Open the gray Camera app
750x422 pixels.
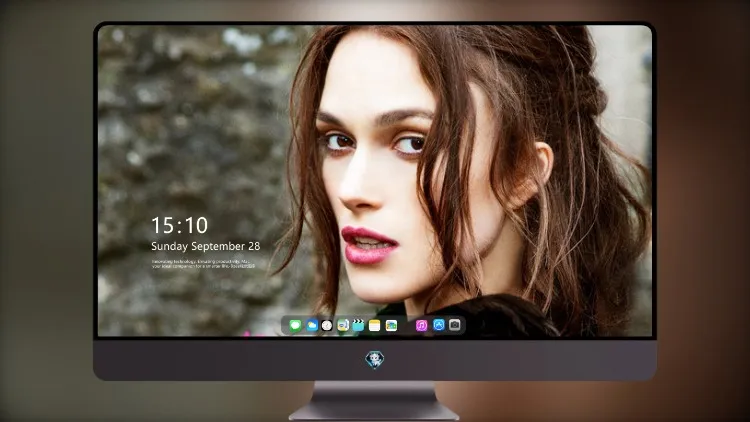pyautogui.click(x=455, y=325)
